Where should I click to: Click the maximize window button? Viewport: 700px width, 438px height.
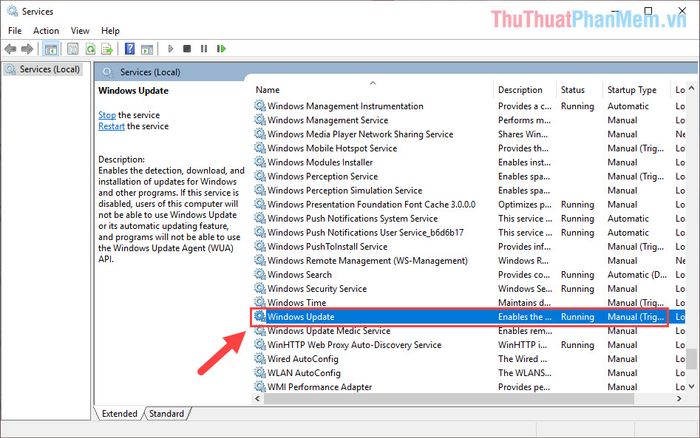tap(648, 11)
